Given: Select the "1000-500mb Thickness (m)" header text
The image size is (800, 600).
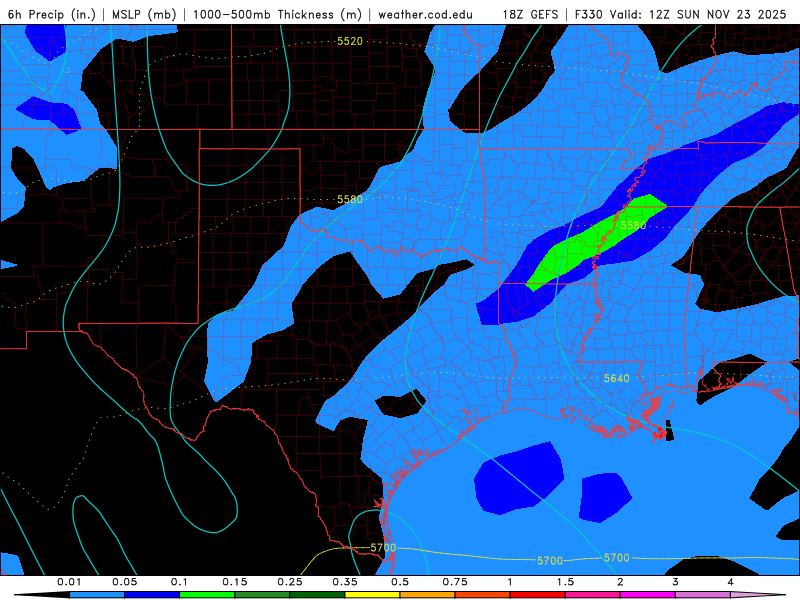Looking at the screenshot, I should pyautogui.click(x=277, y=15).
